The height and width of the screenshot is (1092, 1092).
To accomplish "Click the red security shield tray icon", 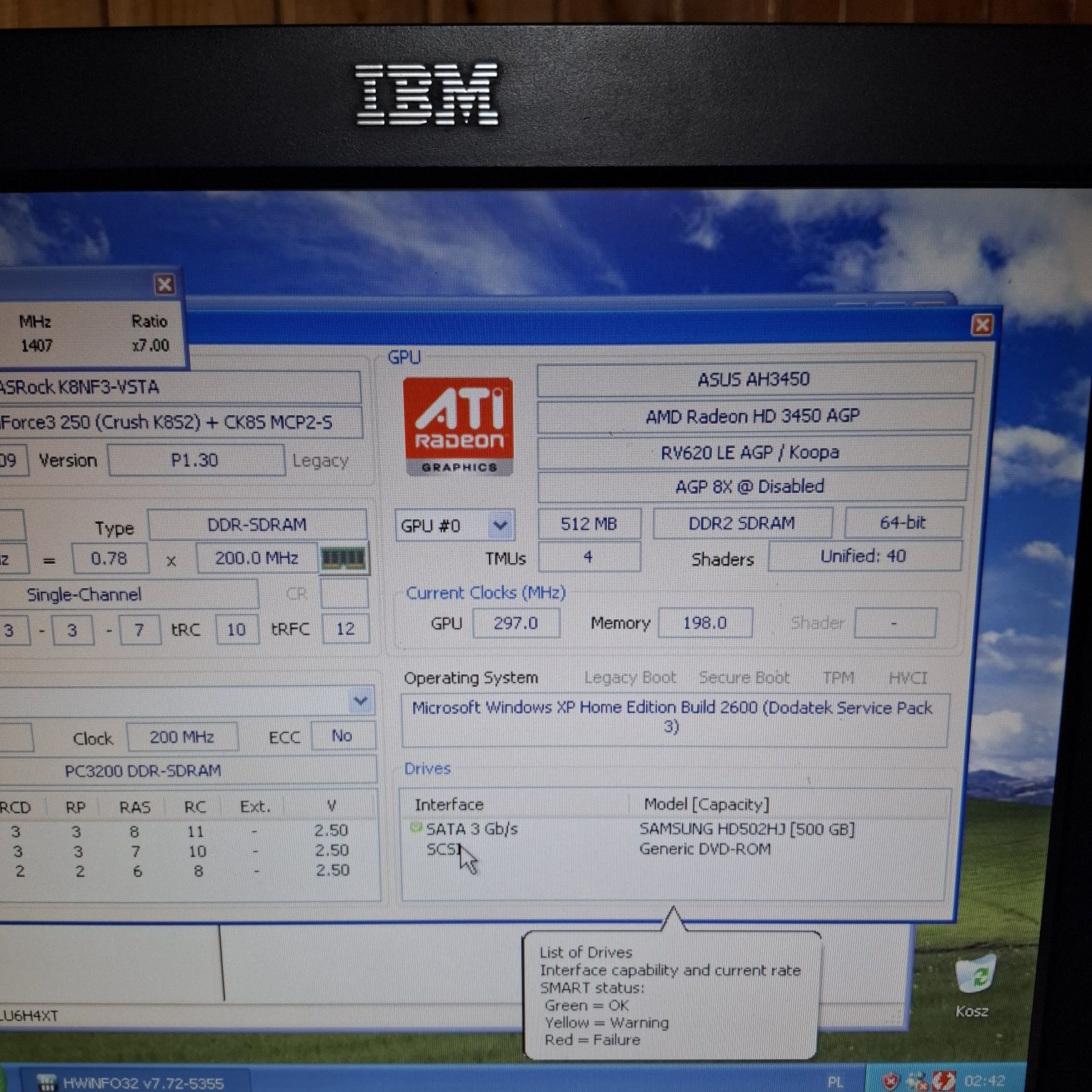I will click(x=890, y=1081).
